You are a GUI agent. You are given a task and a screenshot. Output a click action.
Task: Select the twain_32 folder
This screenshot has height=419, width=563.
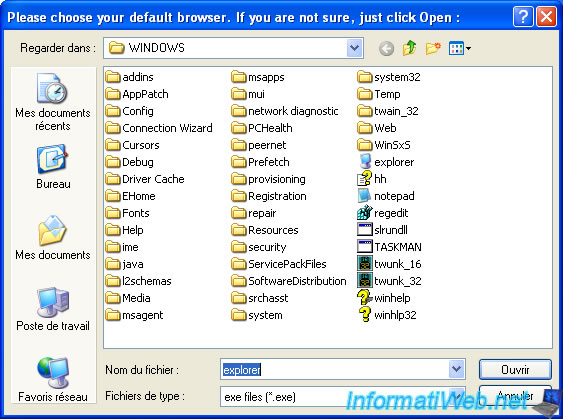tap(388, 111)
